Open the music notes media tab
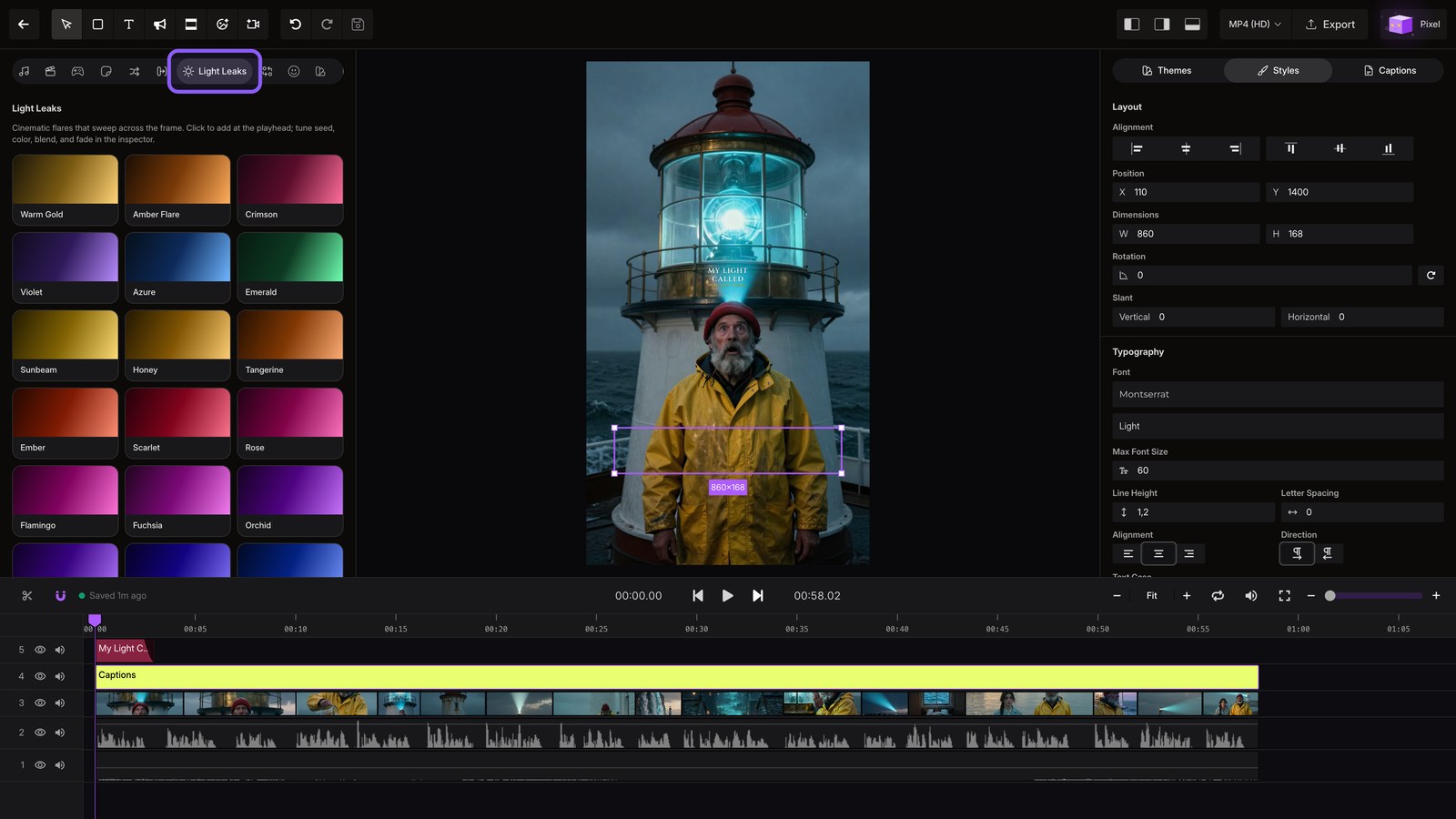 (24, 71)
